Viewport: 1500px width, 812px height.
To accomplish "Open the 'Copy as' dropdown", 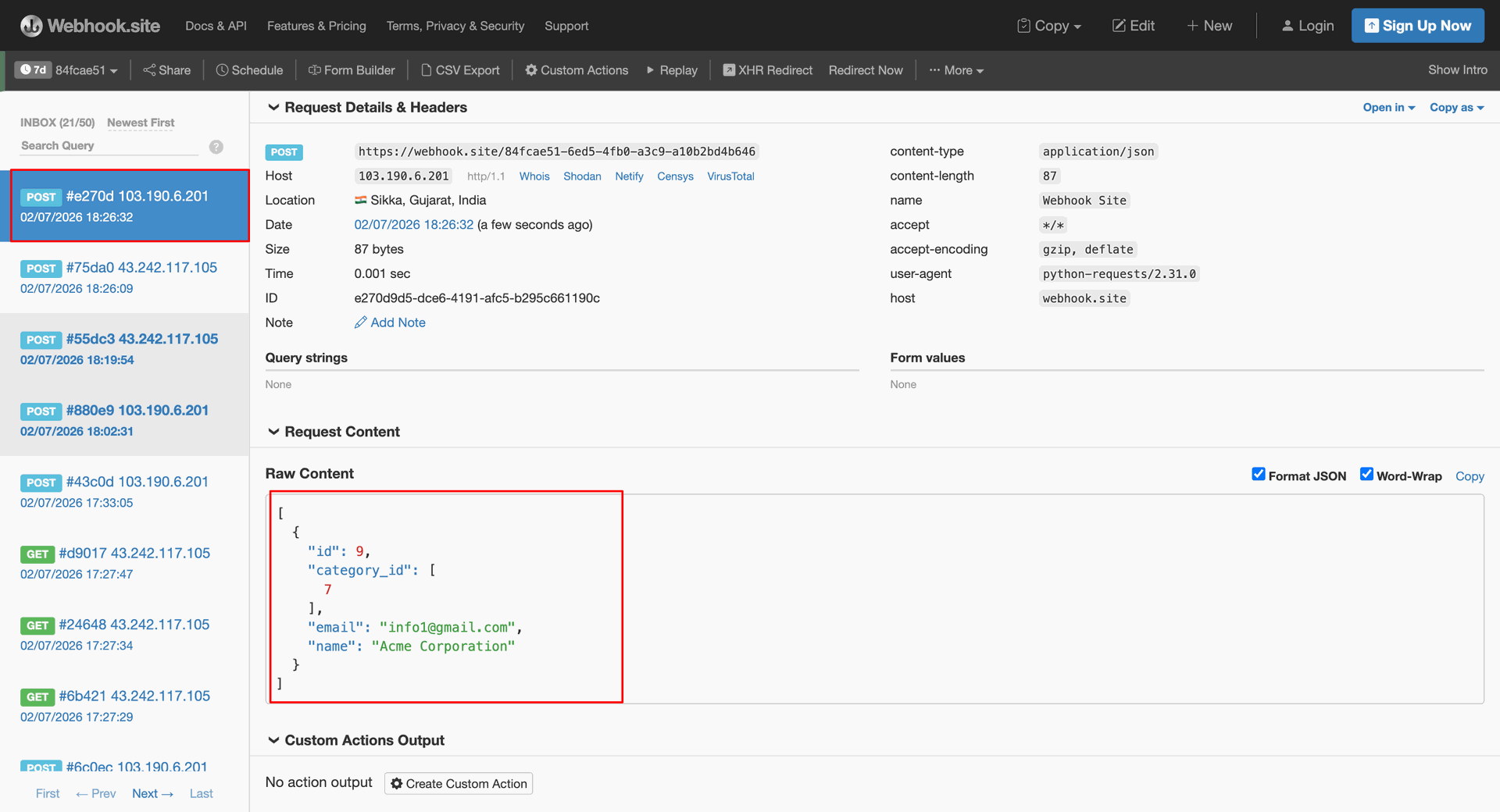I will tap(1456, 107).
